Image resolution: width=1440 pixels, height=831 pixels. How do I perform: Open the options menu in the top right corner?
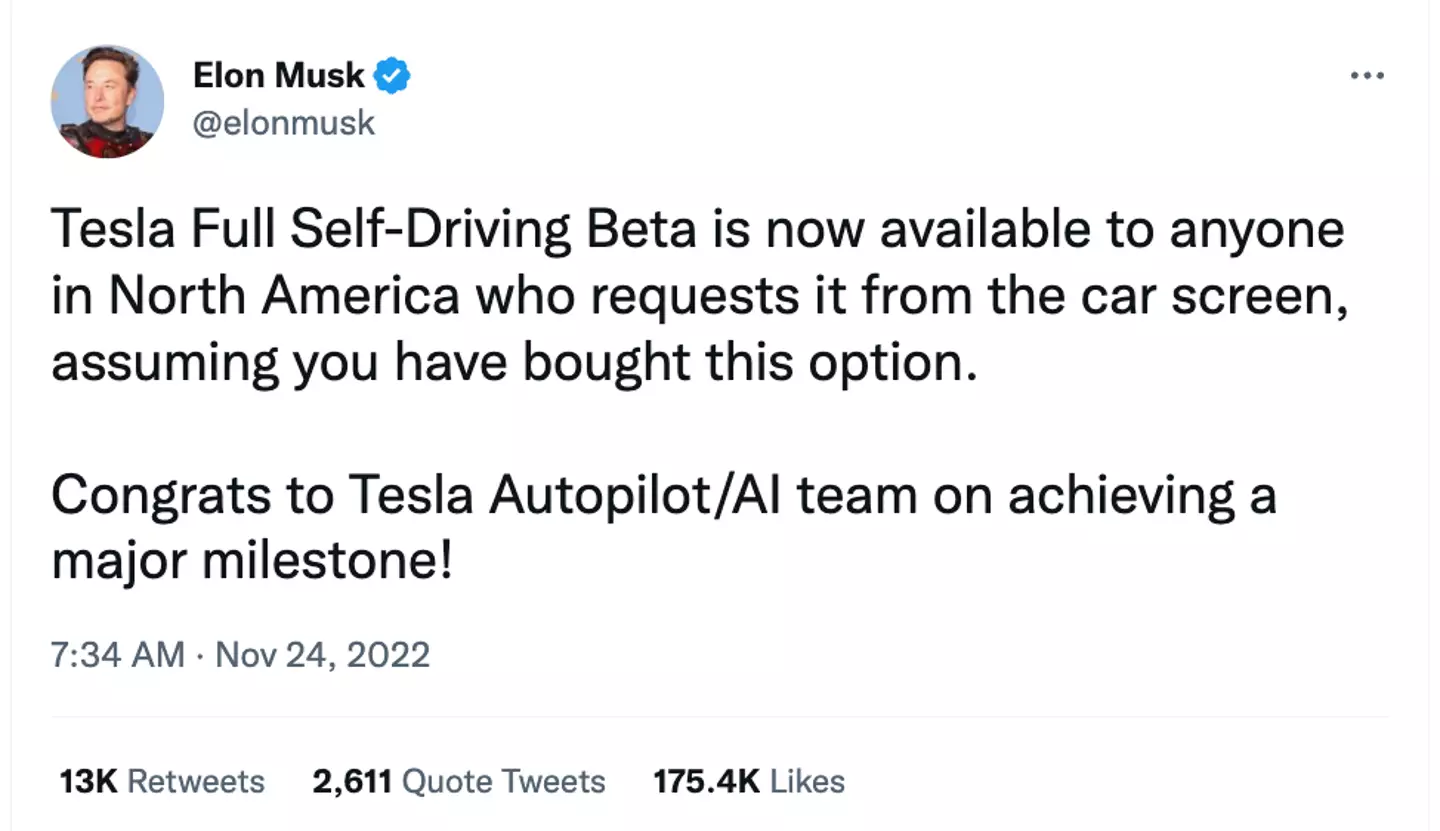tap(1367, 74)
